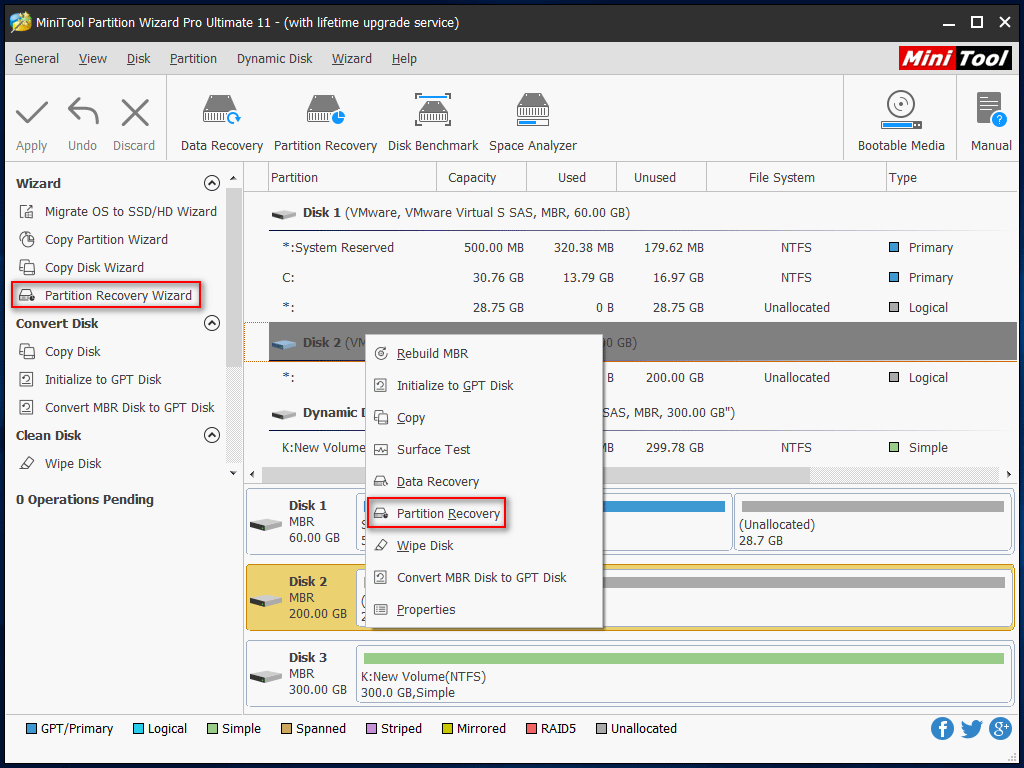Click the Apply checkmark icon
The height and width of the screenshot is (768, 1024).
coord(31,113)
